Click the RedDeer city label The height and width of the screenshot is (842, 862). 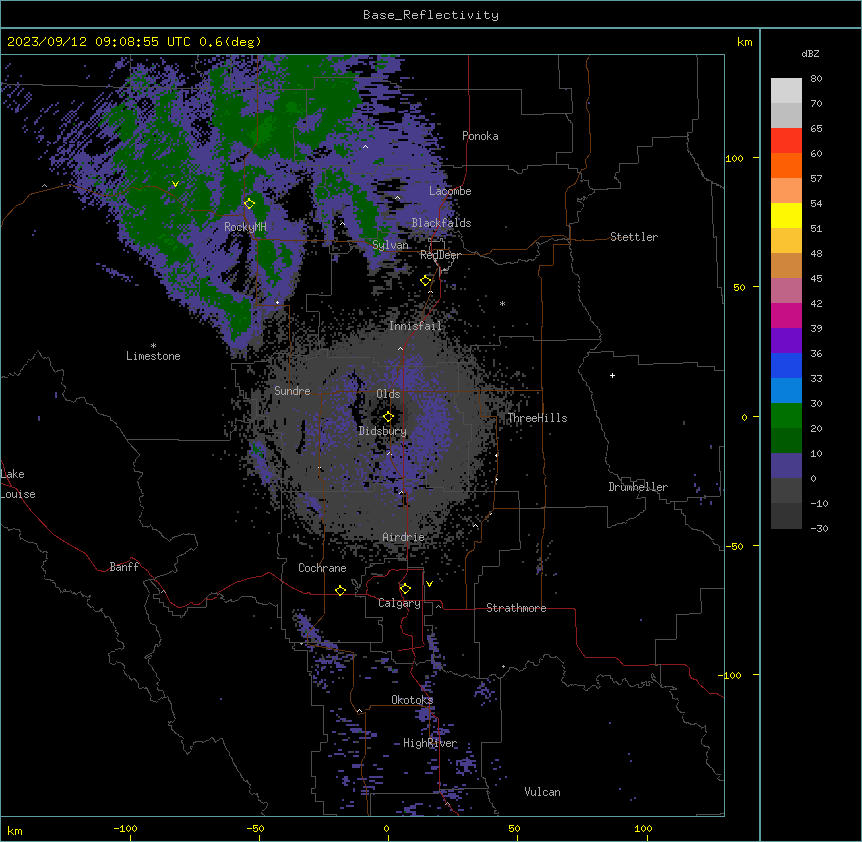(440, 255)
